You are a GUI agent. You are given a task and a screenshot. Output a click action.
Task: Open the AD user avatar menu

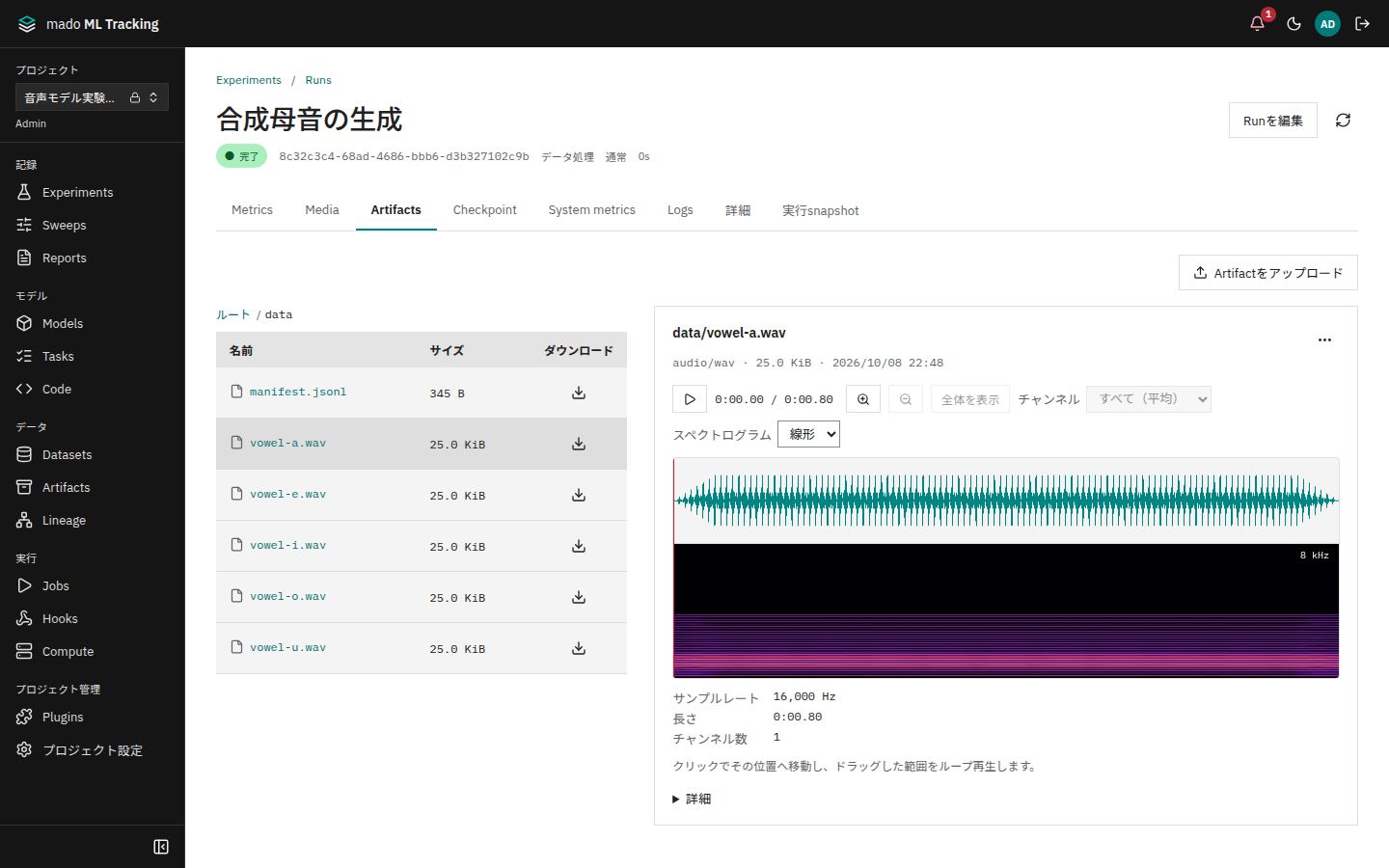(x=1327, y=23)
